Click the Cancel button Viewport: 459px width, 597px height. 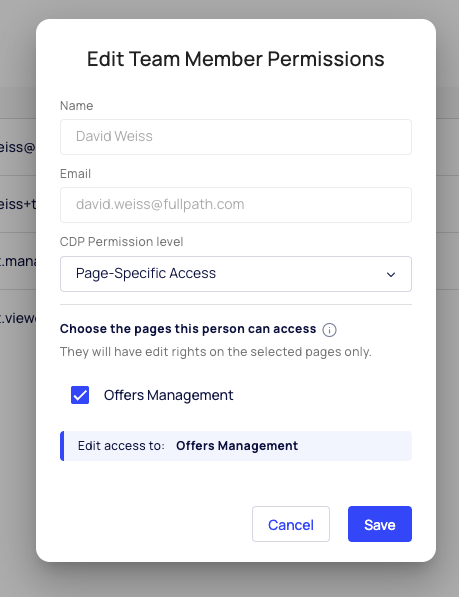coord(291,524)
